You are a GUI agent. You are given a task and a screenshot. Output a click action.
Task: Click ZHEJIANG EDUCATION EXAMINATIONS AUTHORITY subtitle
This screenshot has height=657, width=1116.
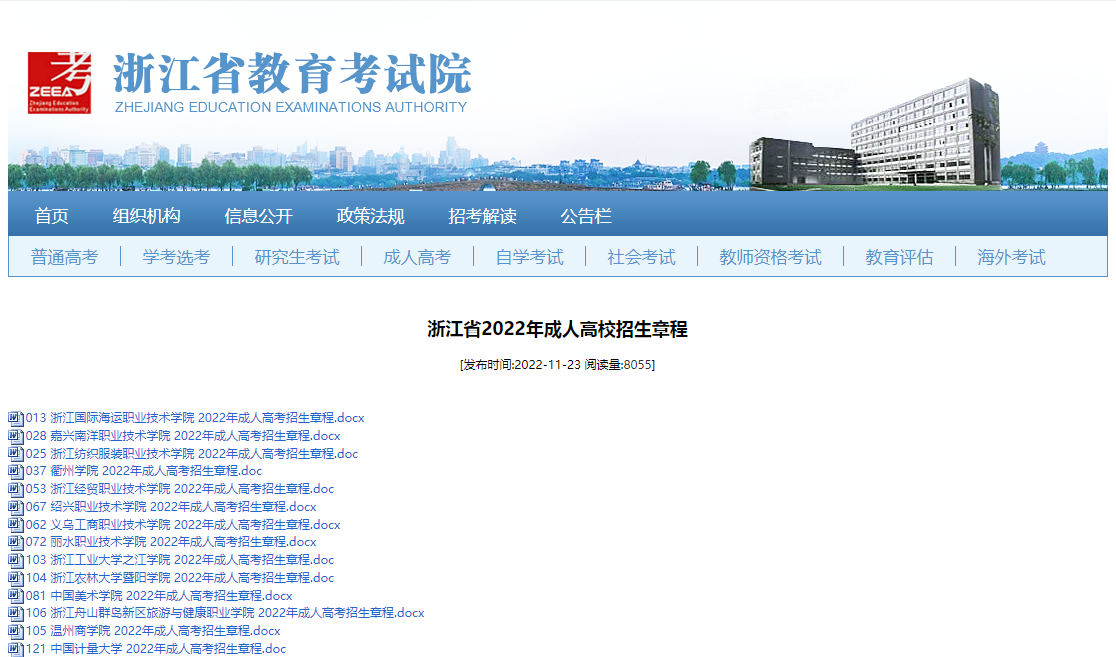coord(291,107)
